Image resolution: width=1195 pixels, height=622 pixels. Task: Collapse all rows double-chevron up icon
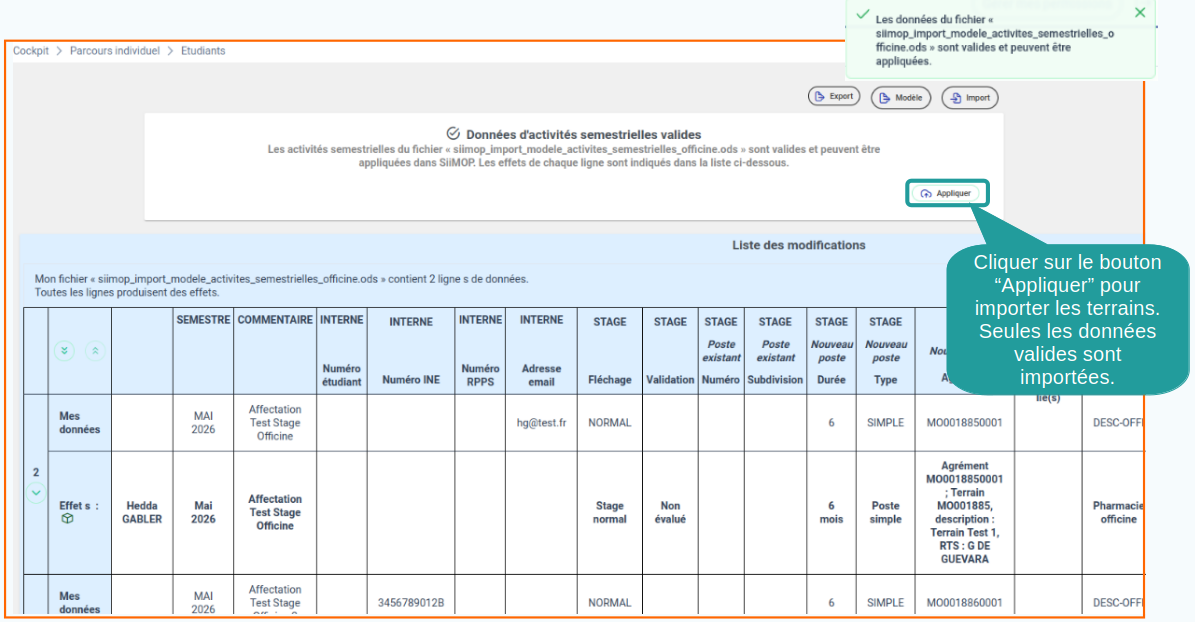point(95,351)
